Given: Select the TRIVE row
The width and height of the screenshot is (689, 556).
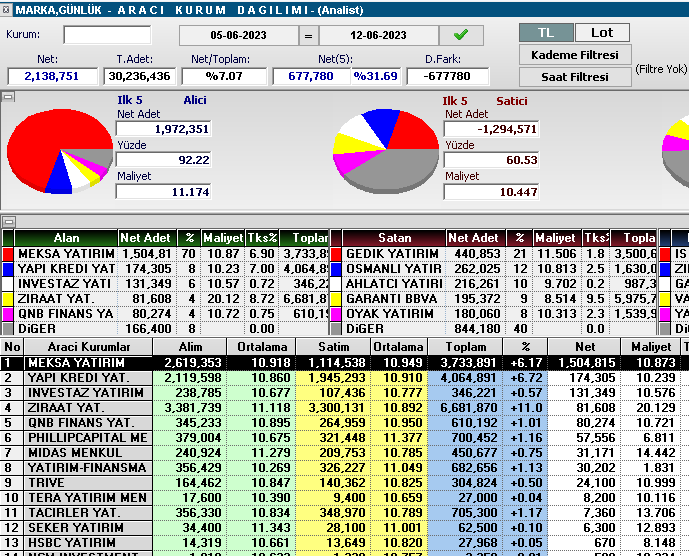Looking at the screenshot, I should click(x=344, y=483).
